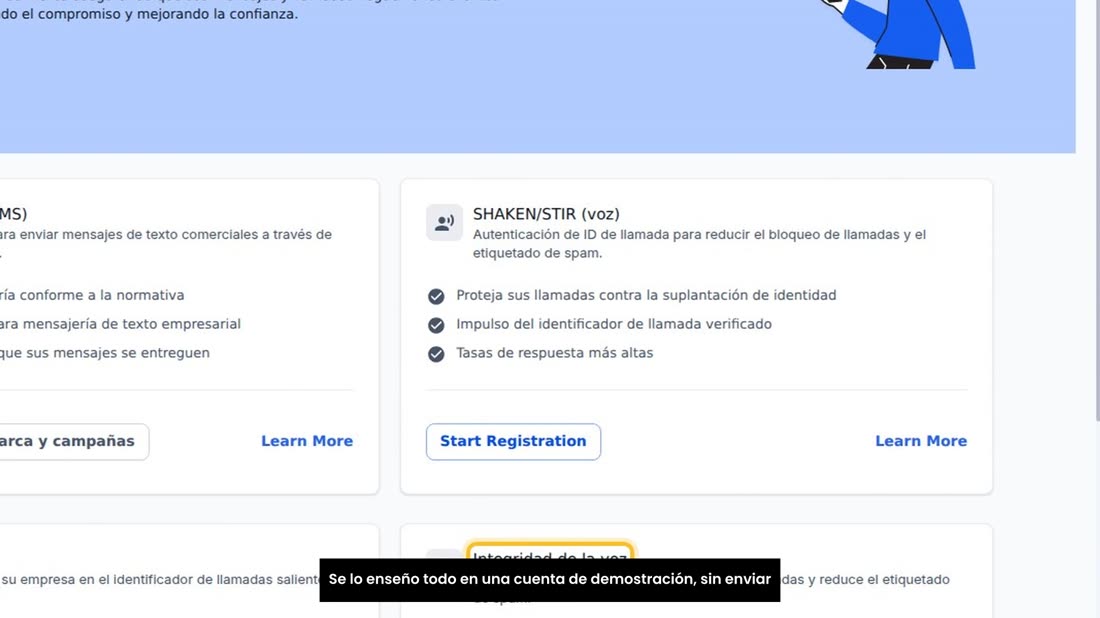This screenshot has height=618, width=1100.
Task: Select text 'Proteja sus llamadas contra la suplantación de identidad'
Action: coord(646,295)
